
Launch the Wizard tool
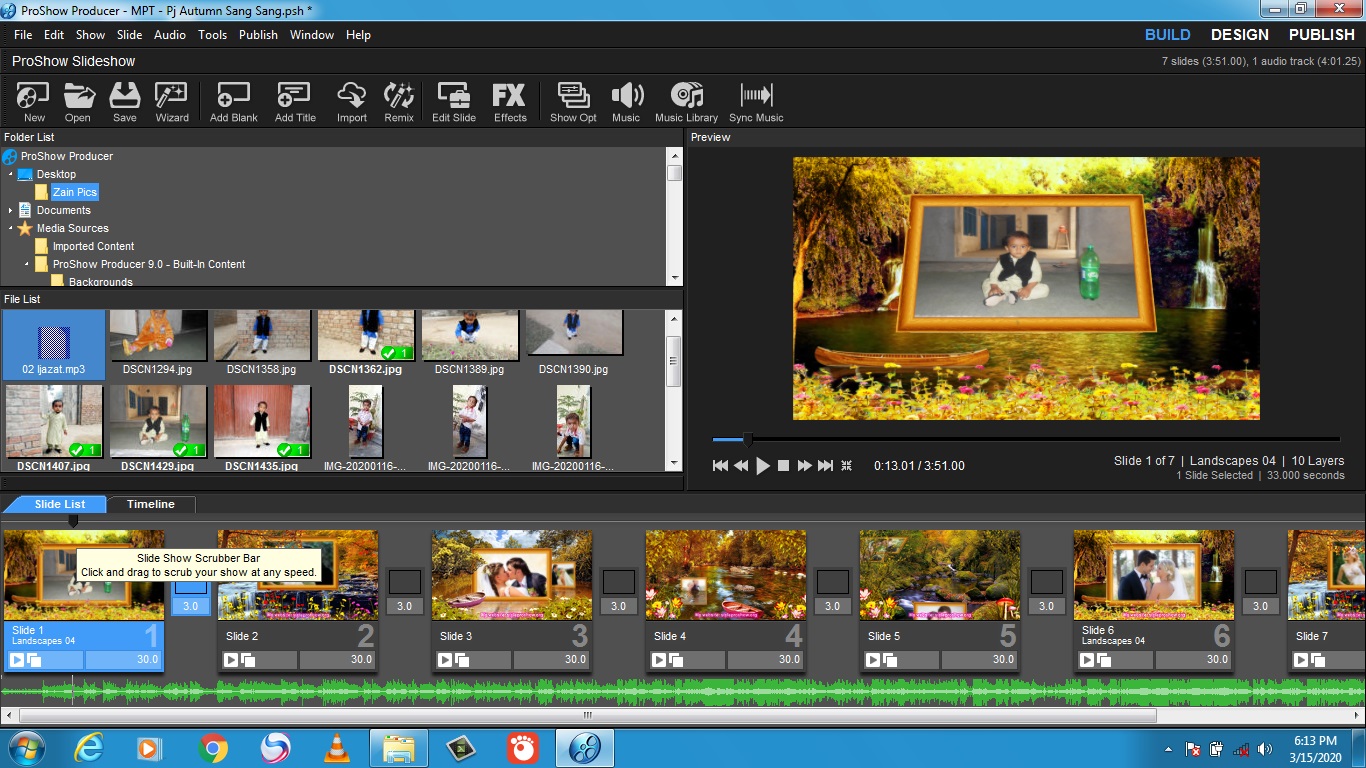172,103
